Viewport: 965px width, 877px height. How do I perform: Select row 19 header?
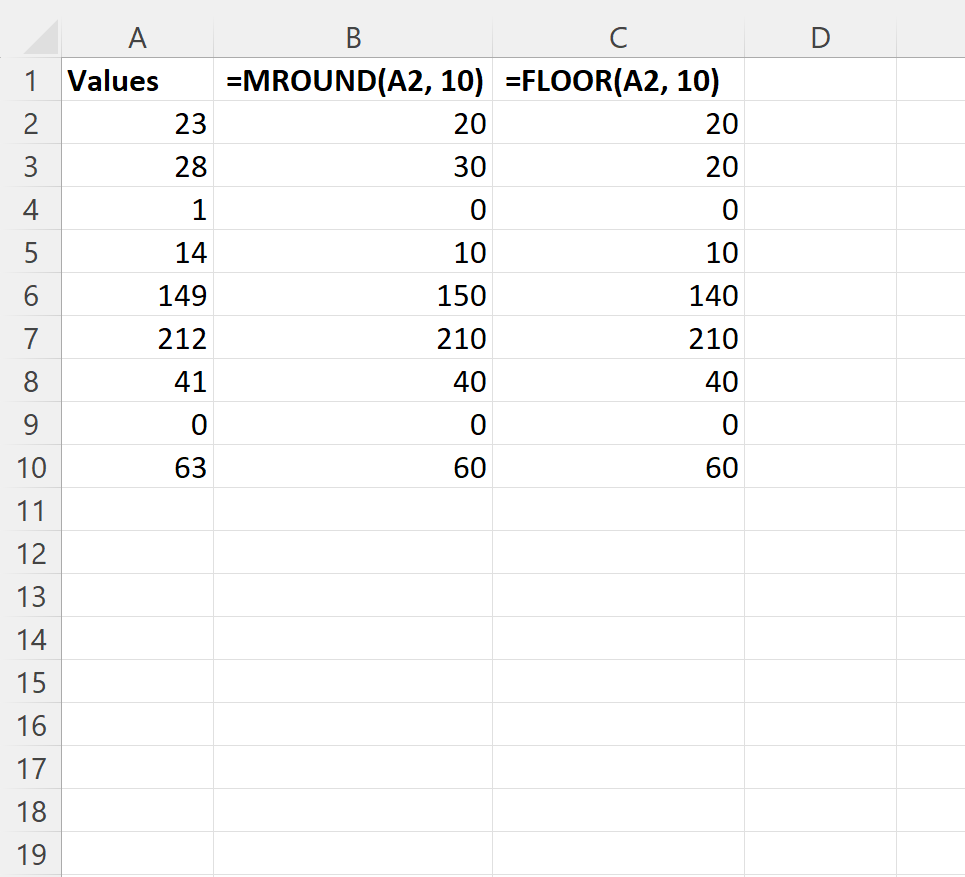[x=33, y=855]
